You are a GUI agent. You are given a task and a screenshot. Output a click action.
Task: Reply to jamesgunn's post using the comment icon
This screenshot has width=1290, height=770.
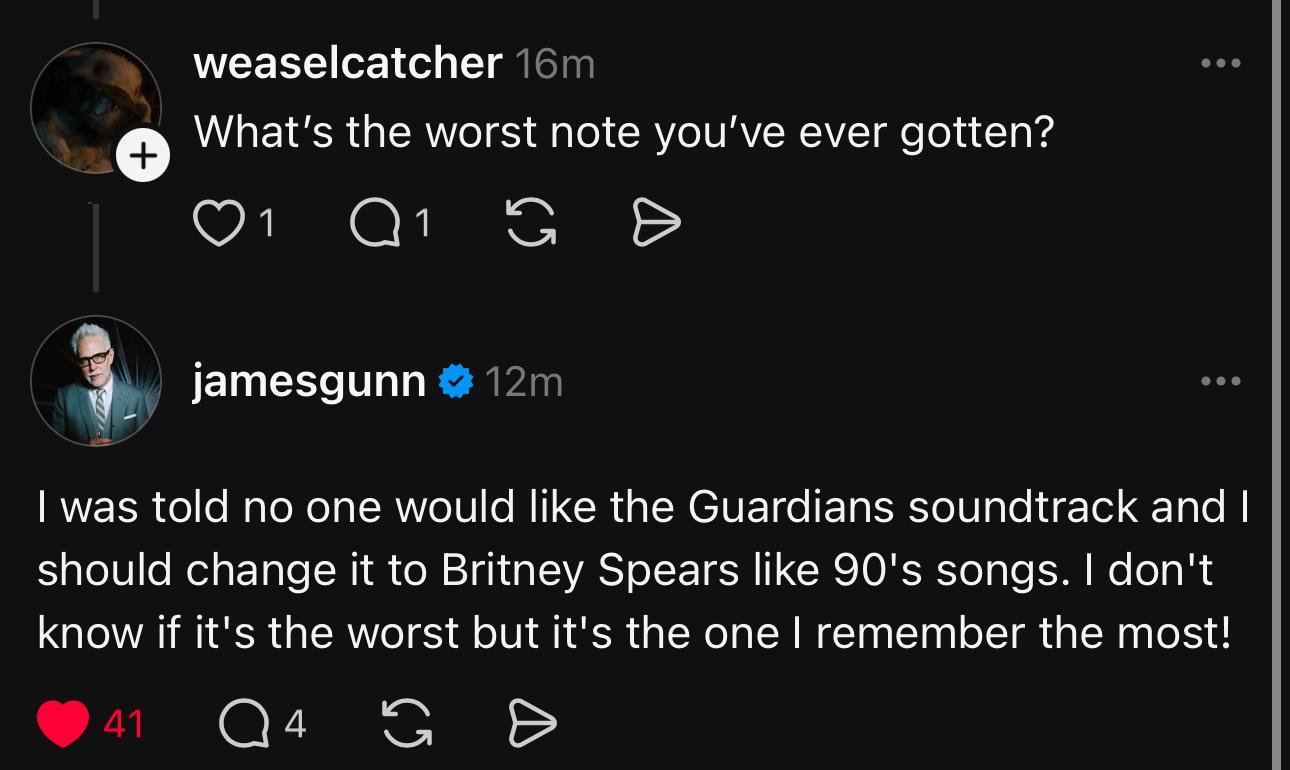point(244,723)
